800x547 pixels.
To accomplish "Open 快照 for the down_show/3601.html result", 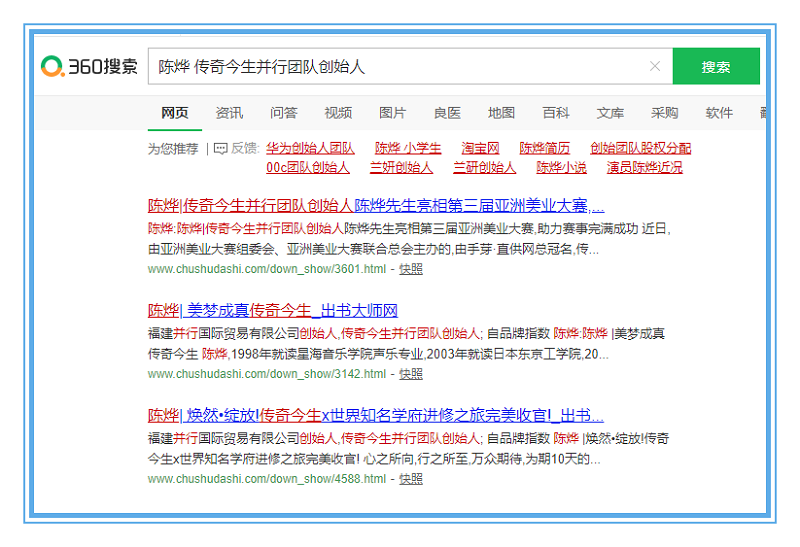I will point(410,269).
